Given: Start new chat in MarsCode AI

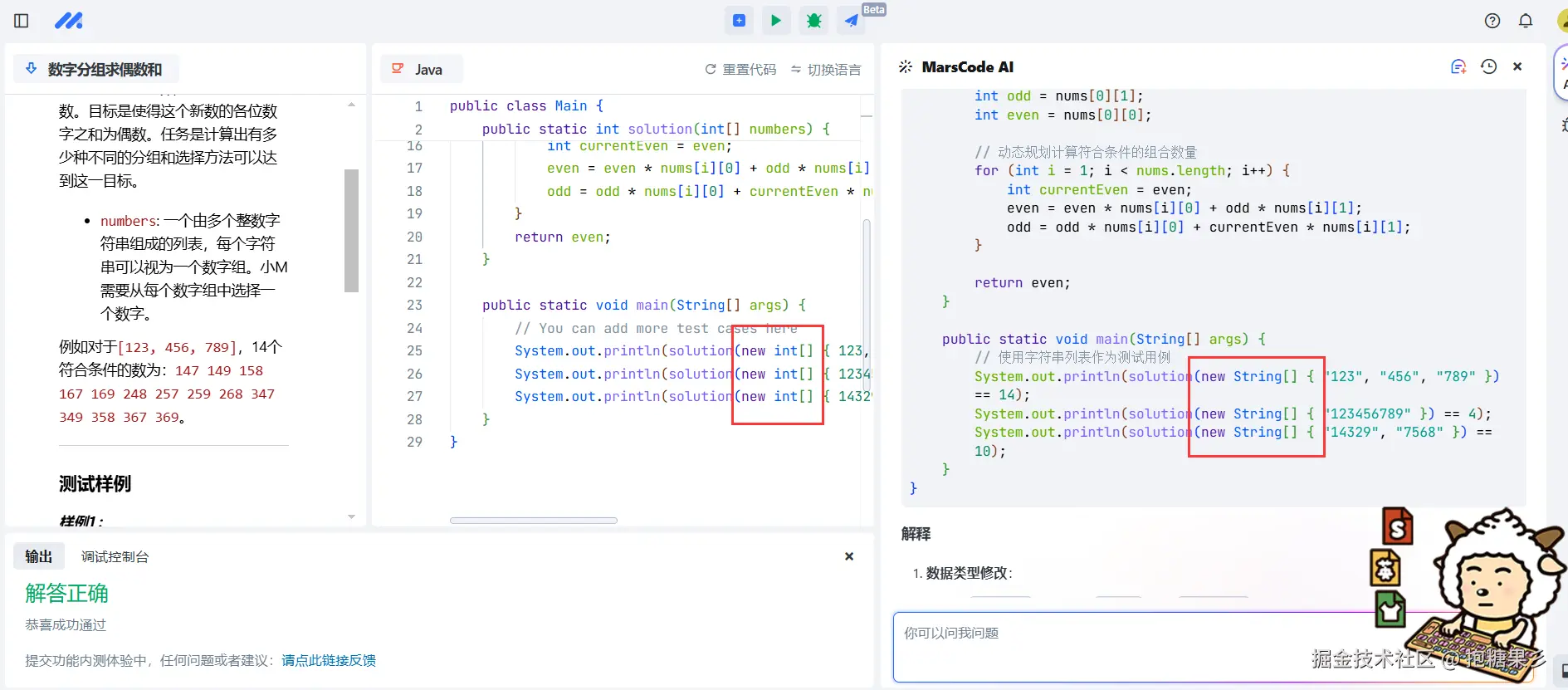Looking at the screenshot, I should 1458,67.
